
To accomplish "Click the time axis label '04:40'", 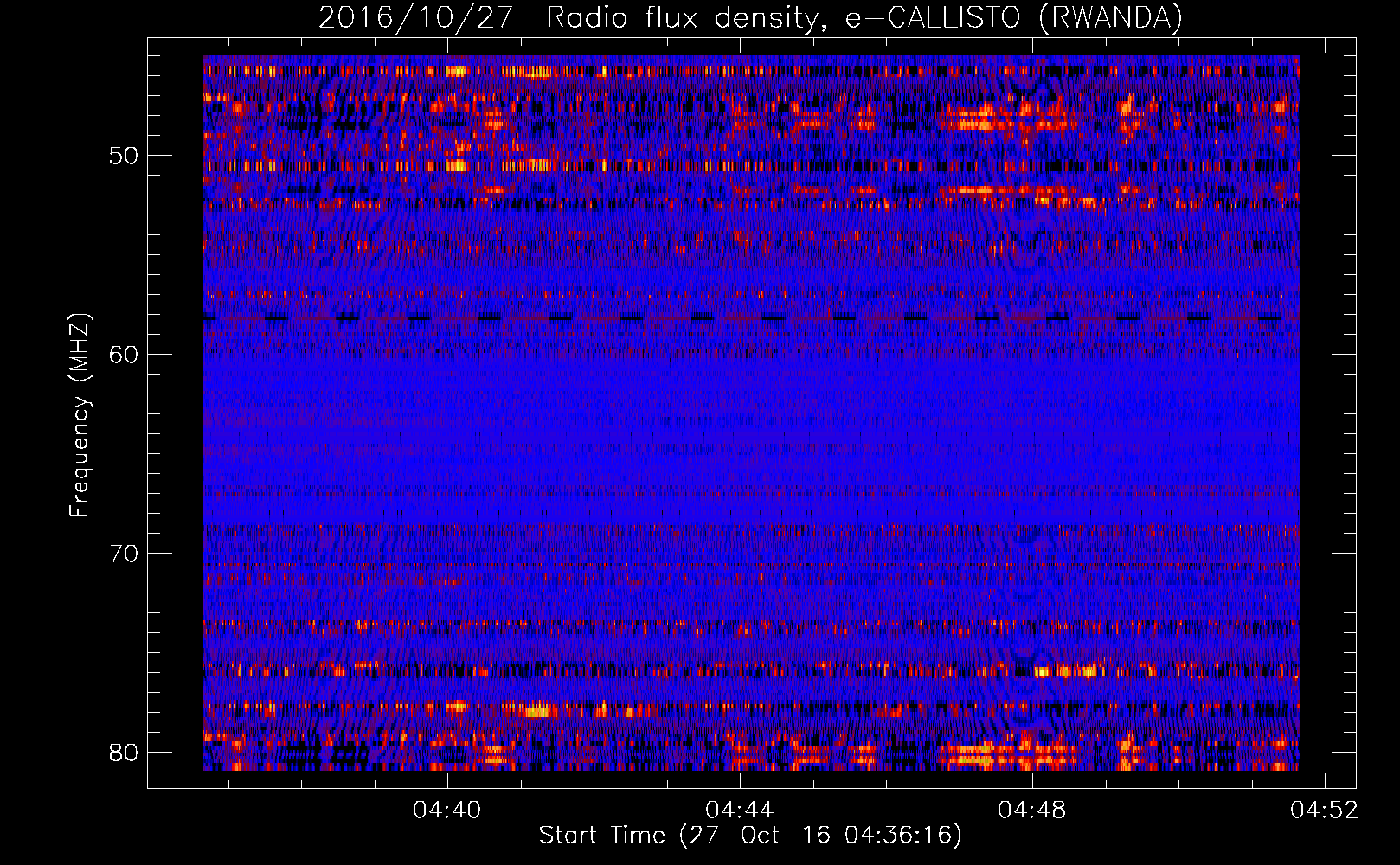I will (x=447, y=811).
